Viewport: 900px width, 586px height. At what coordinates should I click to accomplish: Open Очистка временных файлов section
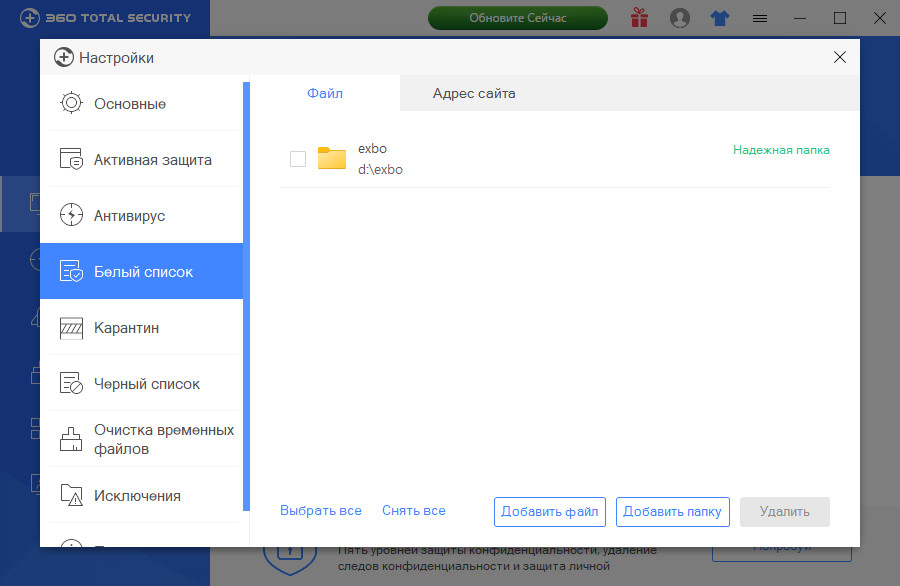[163, 439]
